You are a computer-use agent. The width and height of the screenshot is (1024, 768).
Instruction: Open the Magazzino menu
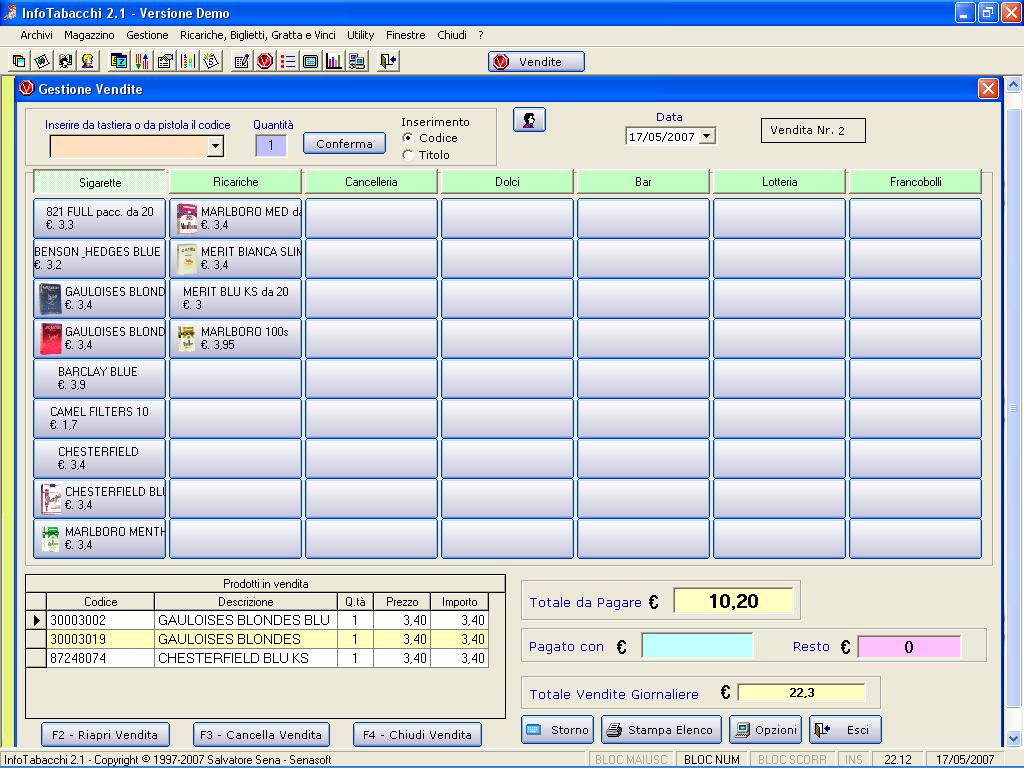coord(89,35)
